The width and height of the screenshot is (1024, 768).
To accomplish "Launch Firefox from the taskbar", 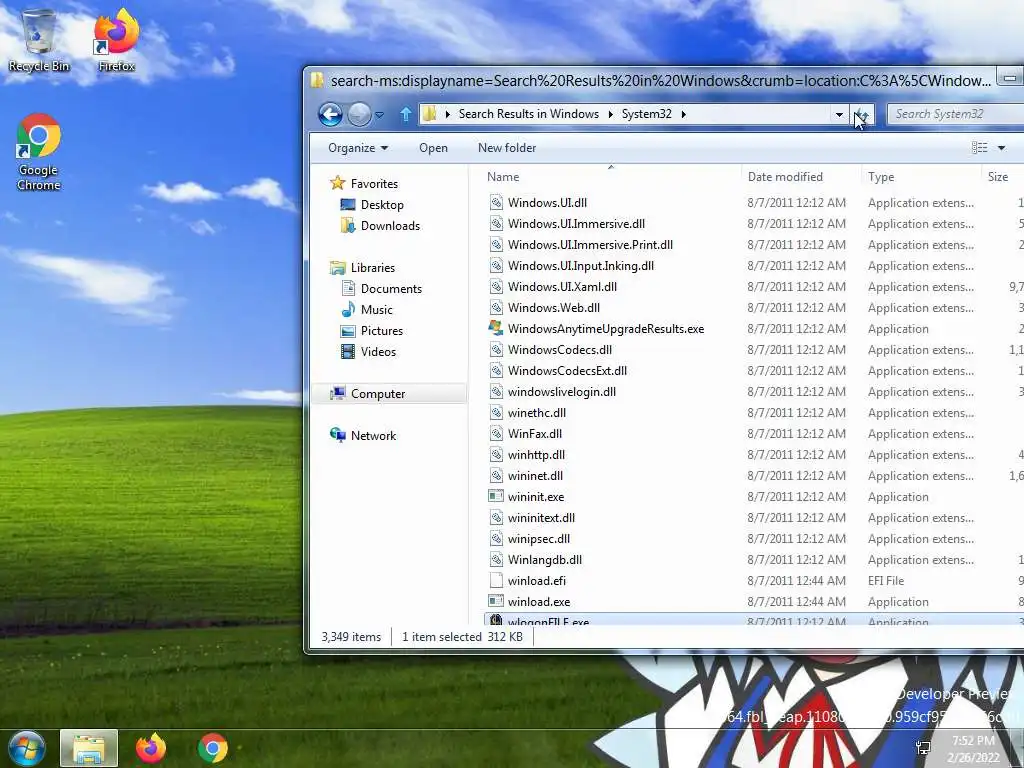I will [151, 748].
